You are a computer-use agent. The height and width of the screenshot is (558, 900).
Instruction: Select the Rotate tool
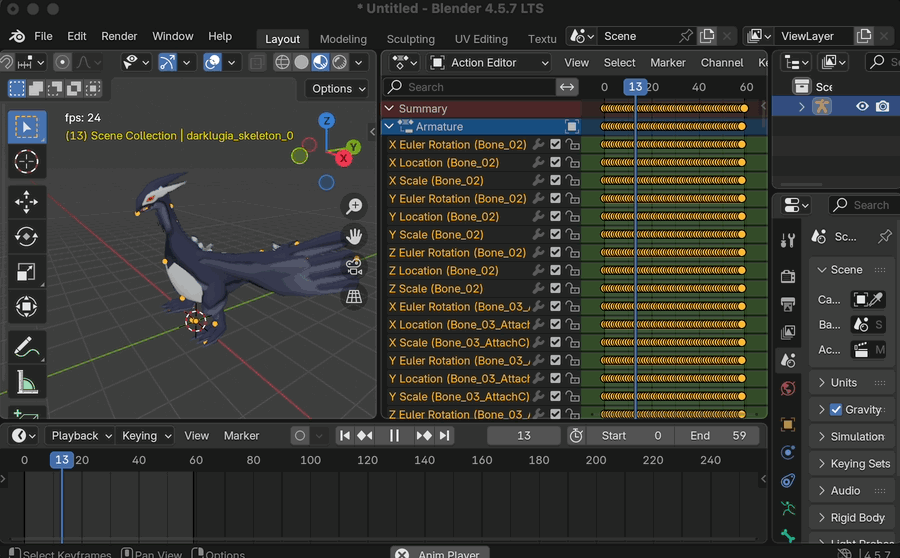(x=26, y=237)
